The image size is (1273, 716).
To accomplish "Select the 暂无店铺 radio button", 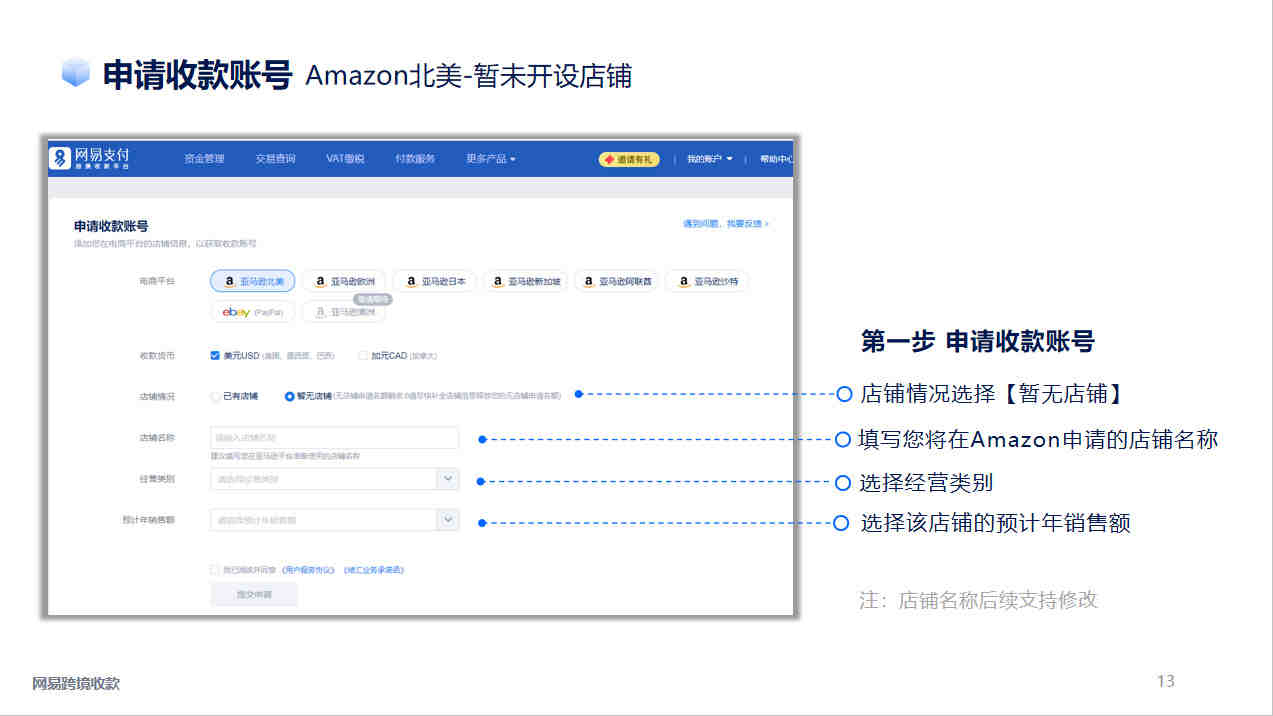I will click(290, 396).
